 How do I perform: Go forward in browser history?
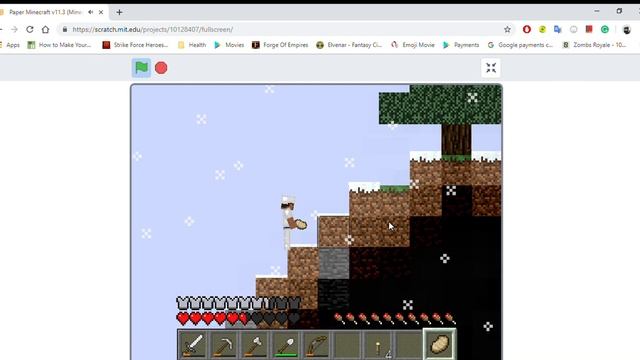click(14, 29)
